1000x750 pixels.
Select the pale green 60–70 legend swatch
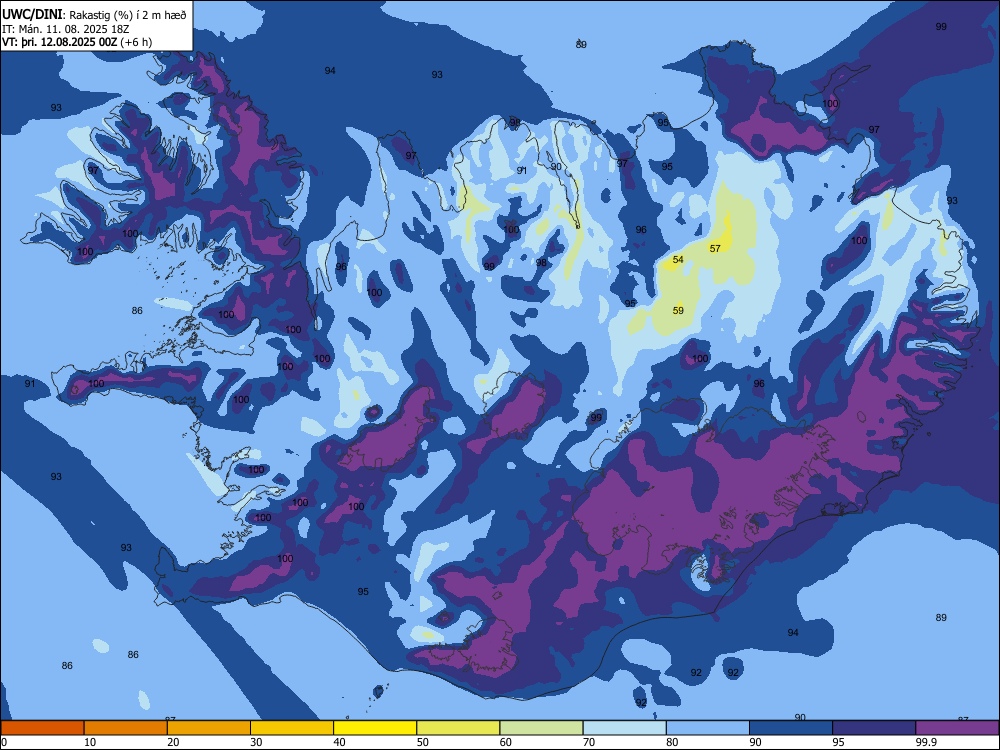click(541, 728)
